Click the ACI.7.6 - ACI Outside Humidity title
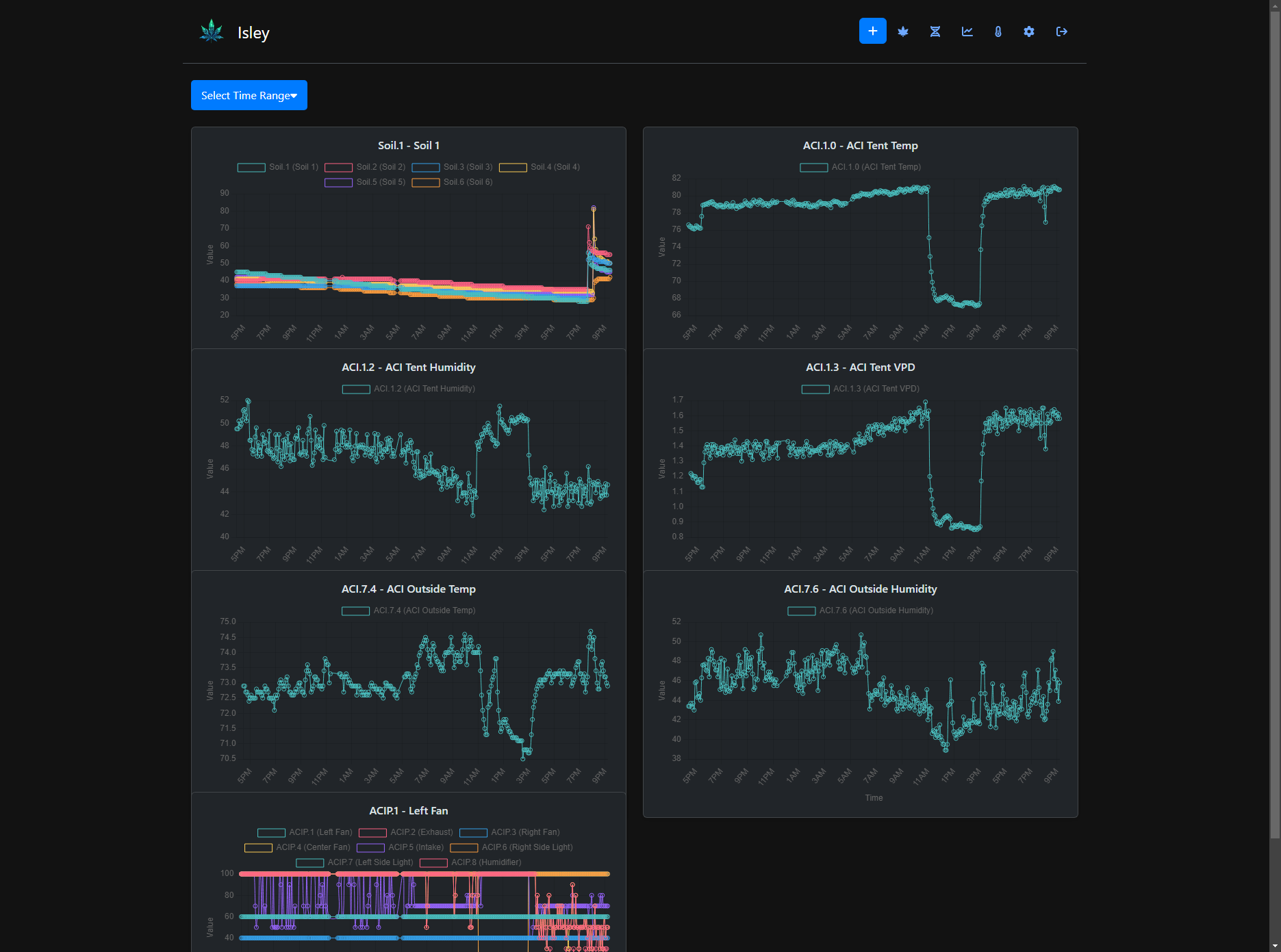Viewport: 1281px width, 952px height. pyautogui.click(x=860, y=589)
